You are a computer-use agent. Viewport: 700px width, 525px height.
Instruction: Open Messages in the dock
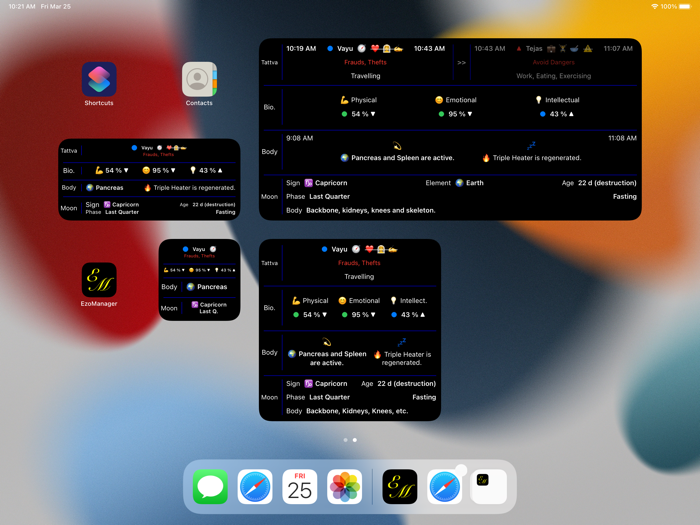(x=210, y=487)
